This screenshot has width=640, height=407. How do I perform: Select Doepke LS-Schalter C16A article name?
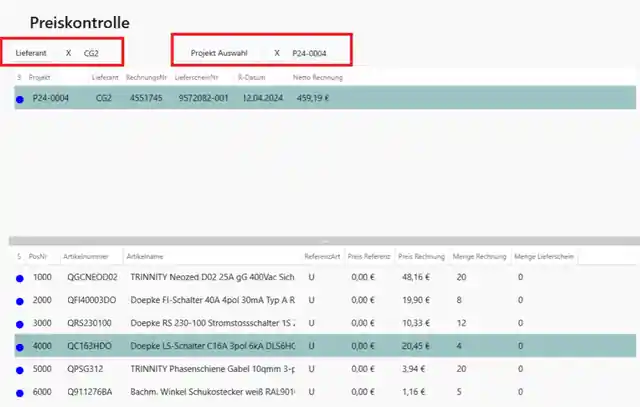tap(213, 346)
